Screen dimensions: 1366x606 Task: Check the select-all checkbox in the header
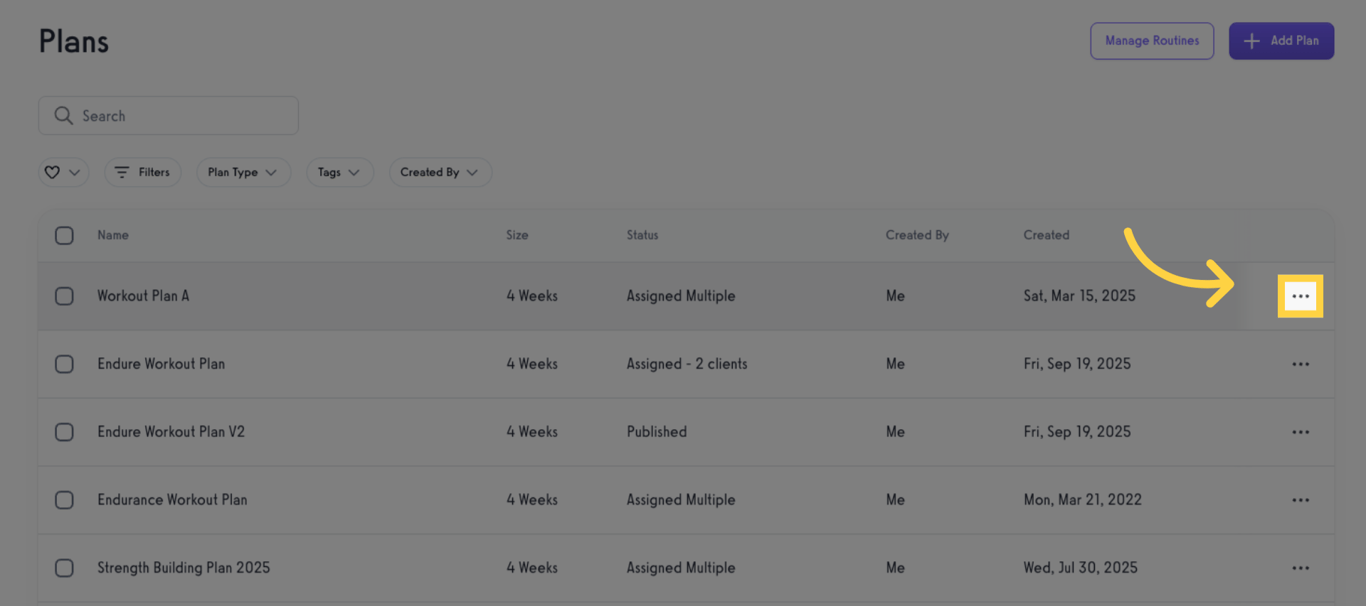(64, 236)
